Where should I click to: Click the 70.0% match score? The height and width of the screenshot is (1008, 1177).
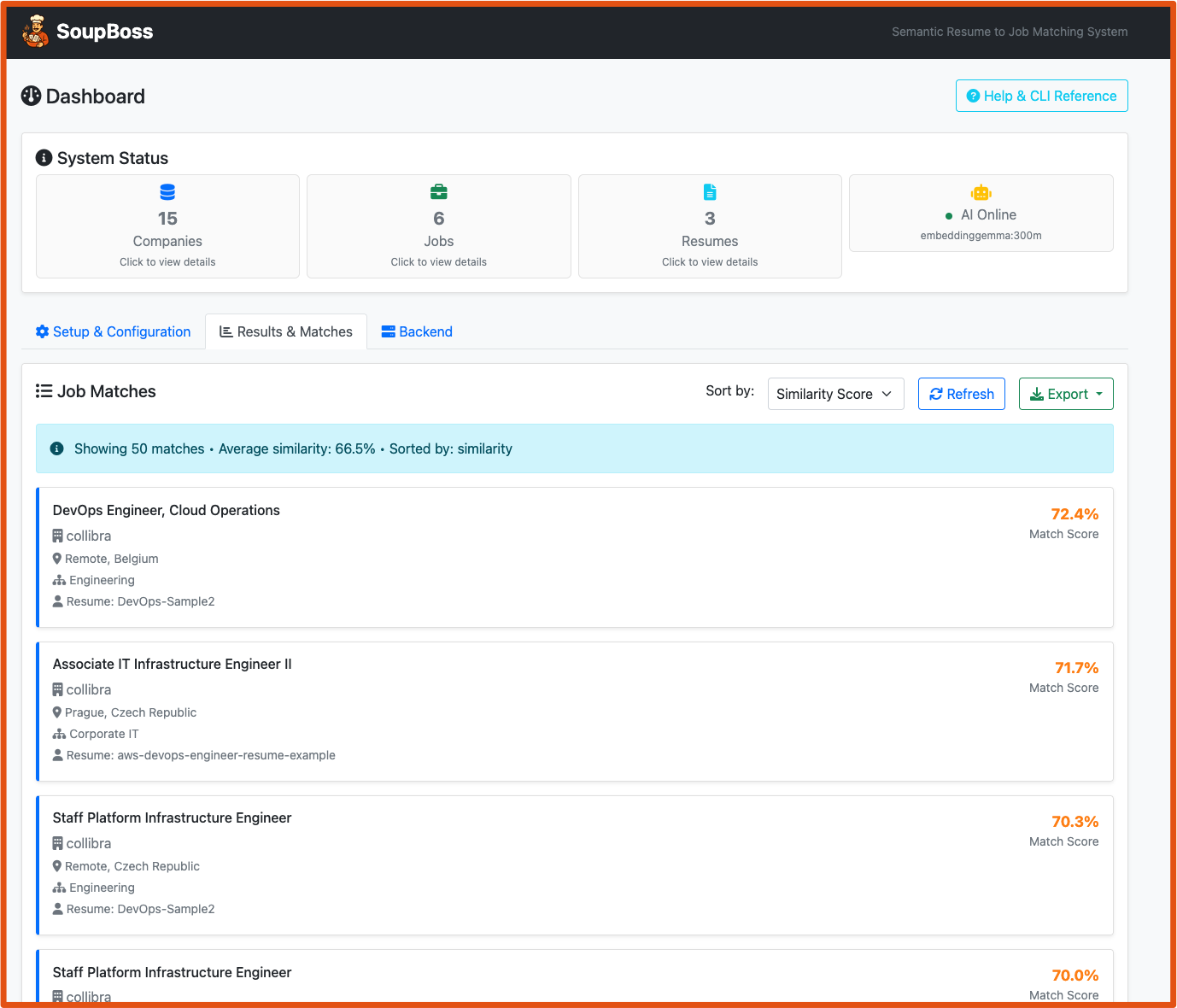pyautogui.click(x=1075, y=976)
